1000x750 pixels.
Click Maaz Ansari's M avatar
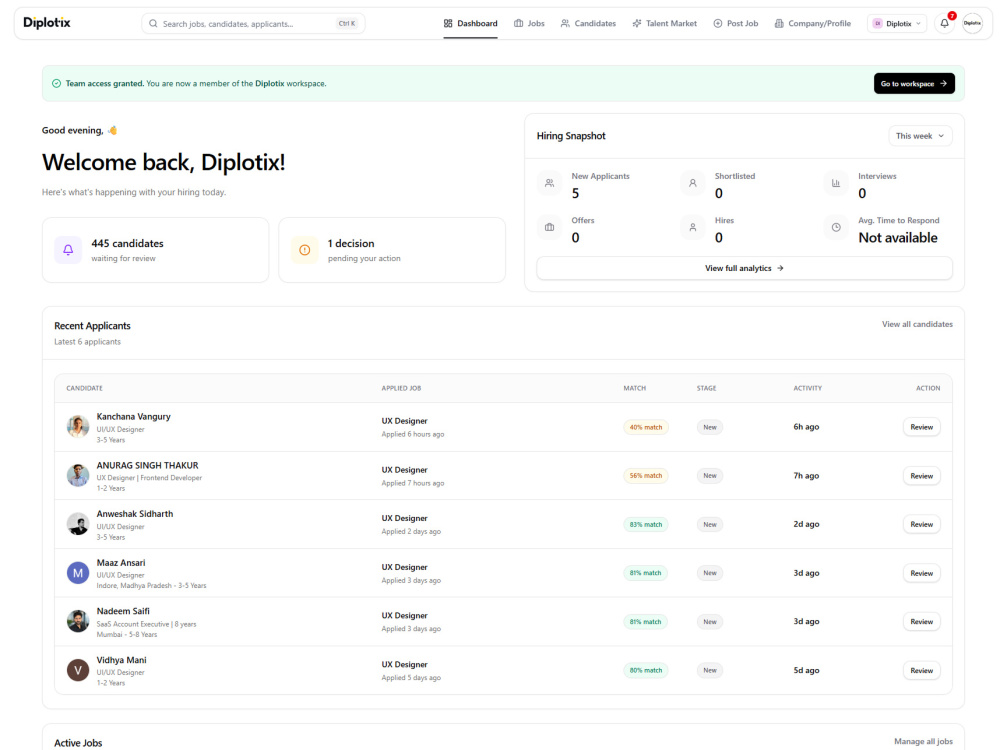(78, 573)
